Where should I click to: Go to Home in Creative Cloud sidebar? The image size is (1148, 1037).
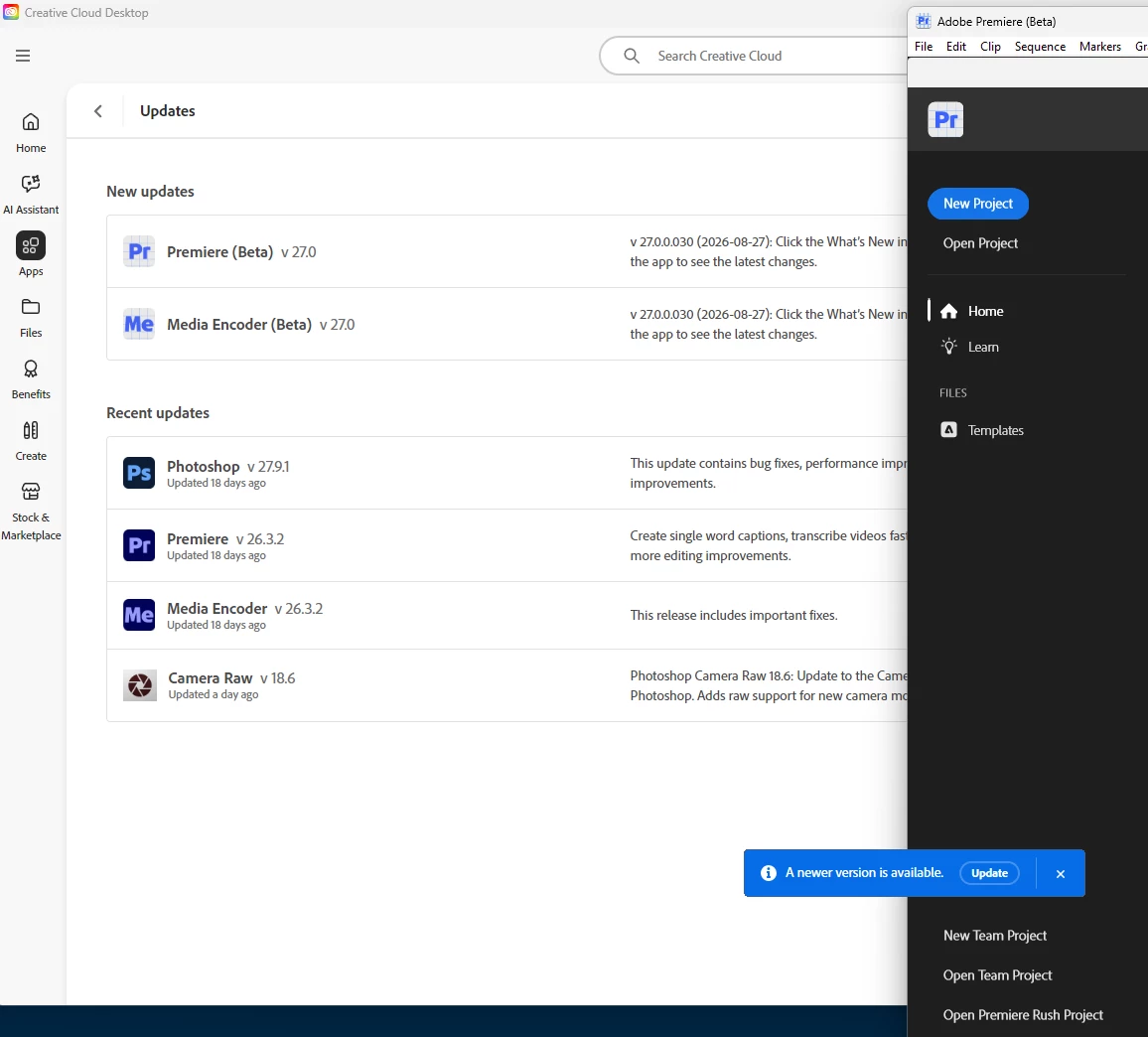[x=31, y=132]
